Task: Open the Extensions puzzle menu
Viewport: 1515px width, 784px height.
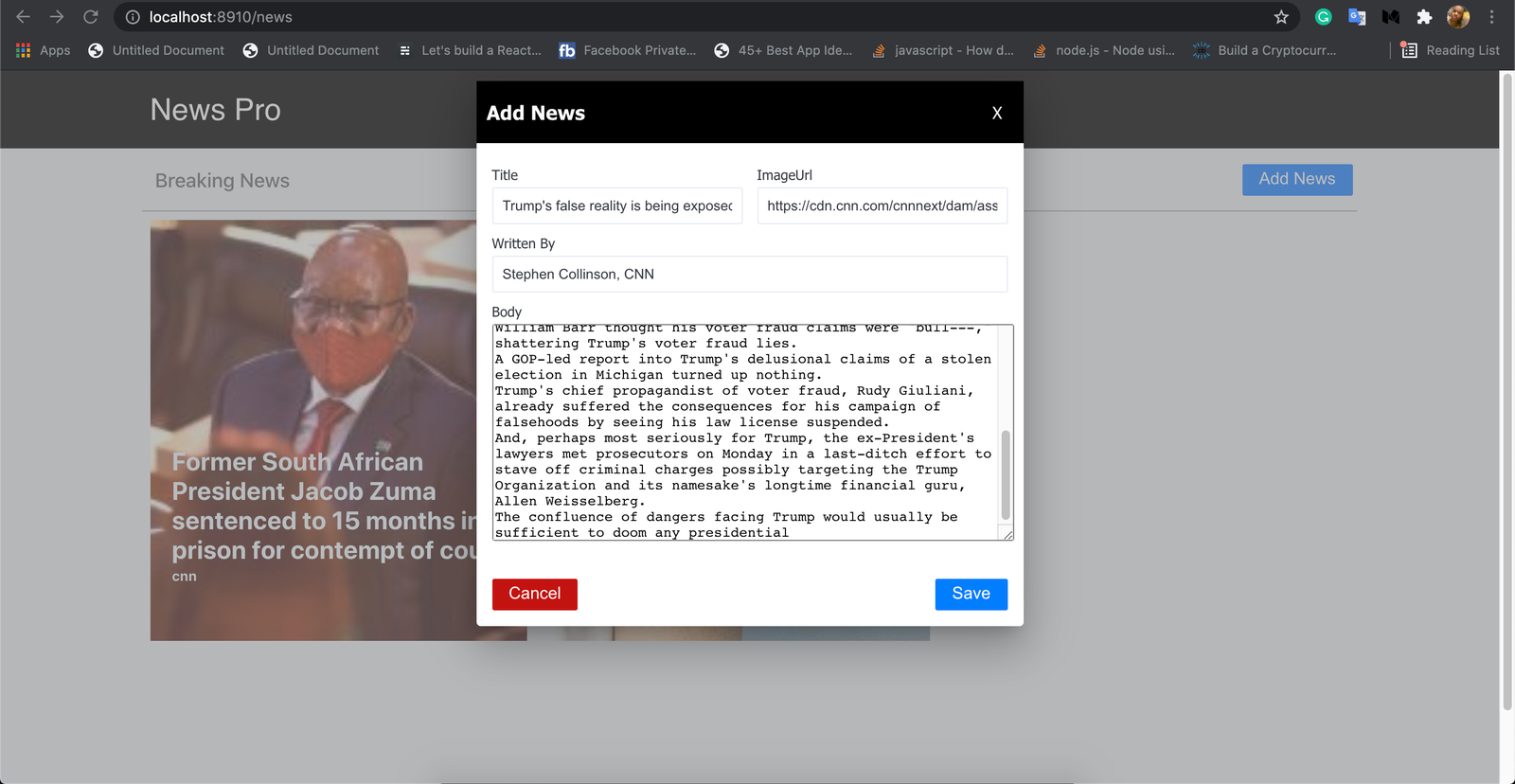Action: (x=1424, y=17)
